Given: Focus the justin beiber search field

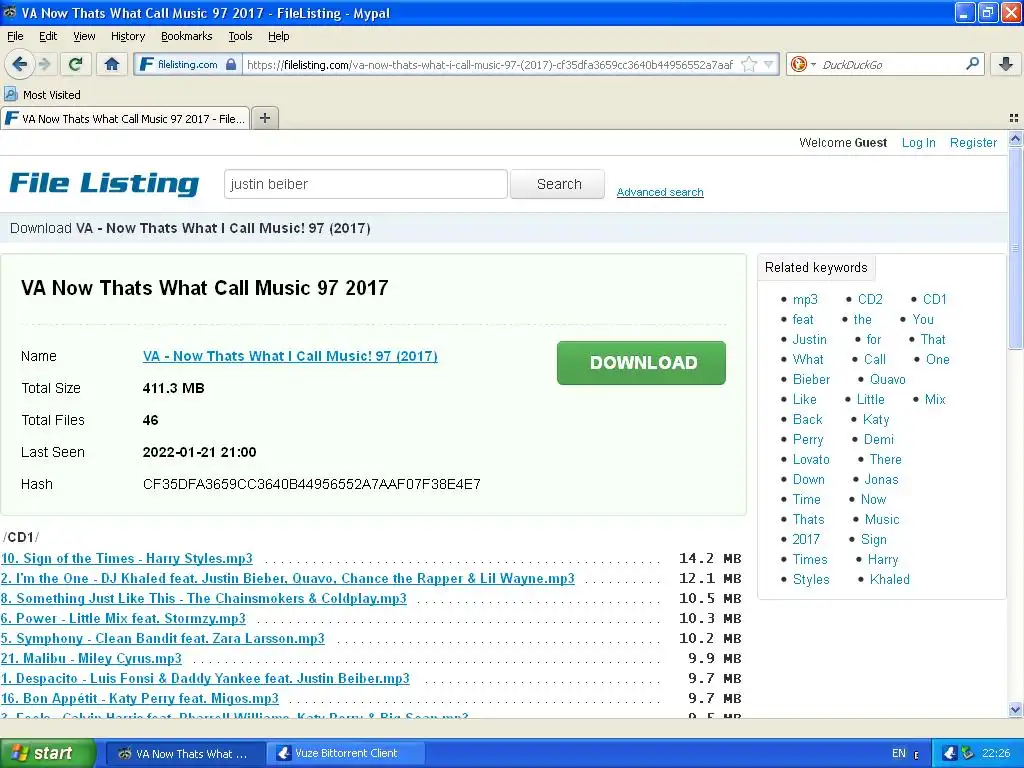Looking at the screenshot, I should [366, 184].
